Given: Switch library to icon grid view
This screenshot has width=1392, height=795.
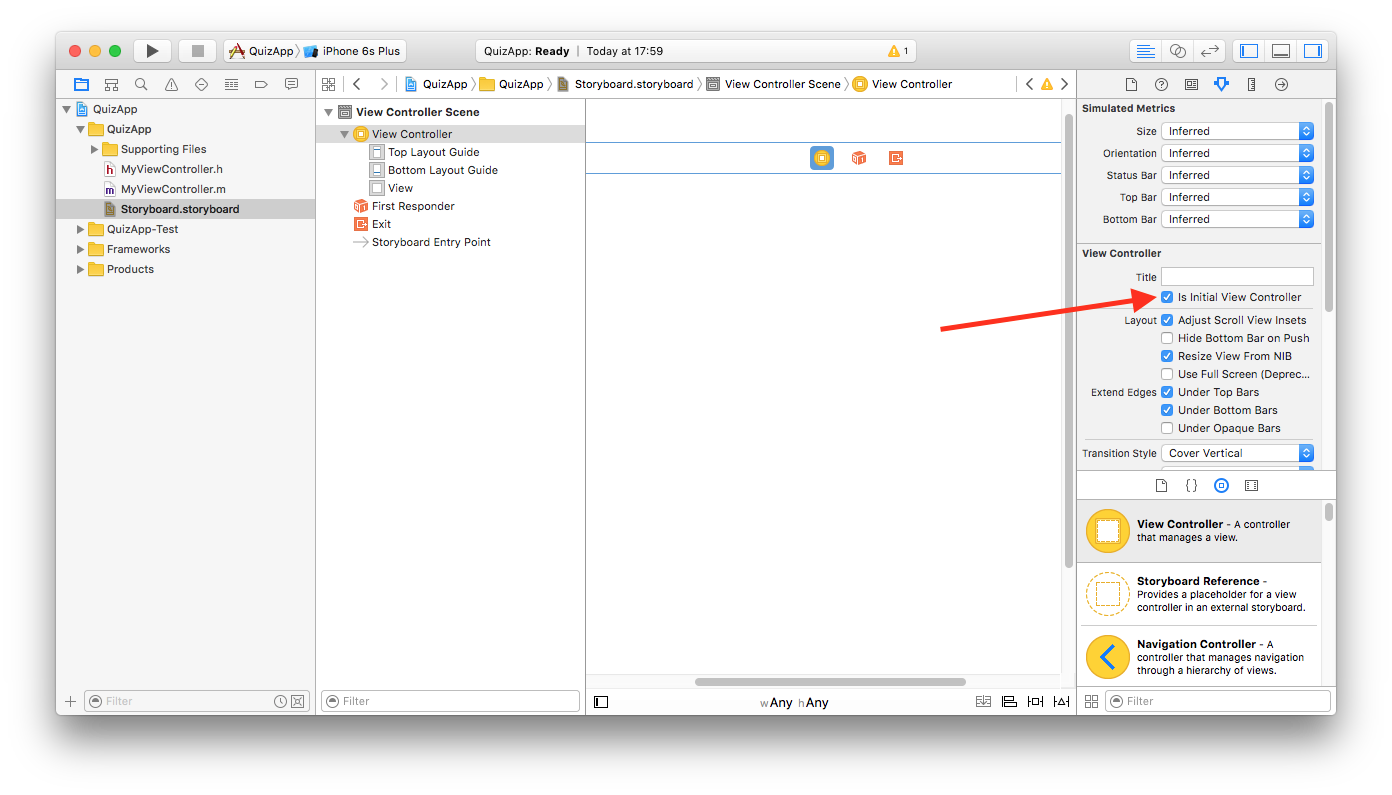Looking at the screenshot, I should tap(1091, 701).
